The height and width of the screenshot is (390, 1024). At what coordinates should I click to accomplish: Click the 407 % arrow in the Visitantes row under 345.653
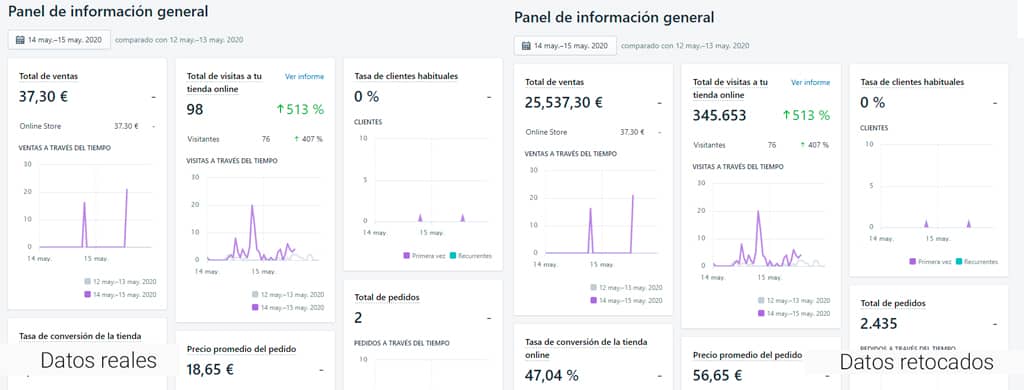coord(803,145)
